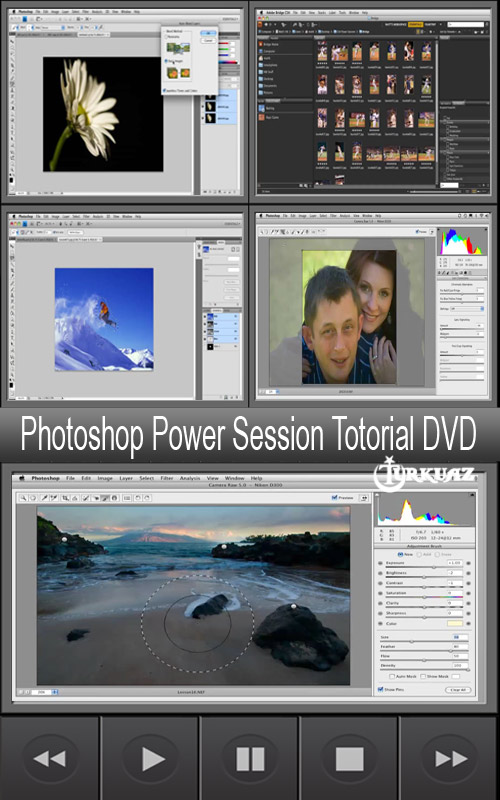Click Cancel in the flower window blend dialog
Viewport: 500px width, 800px height.
pyautogui.click(x=208, y=41)
